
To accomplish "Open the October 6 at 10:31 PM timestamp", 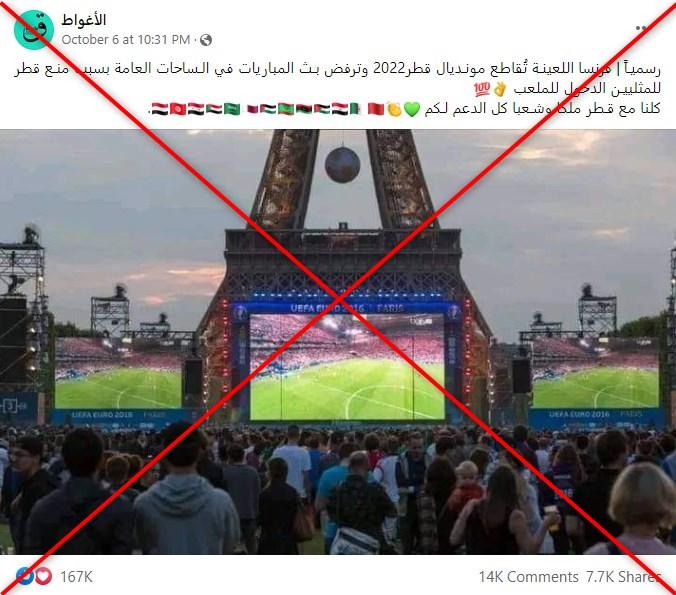I will pyautogui.click(x=125, y=40).
